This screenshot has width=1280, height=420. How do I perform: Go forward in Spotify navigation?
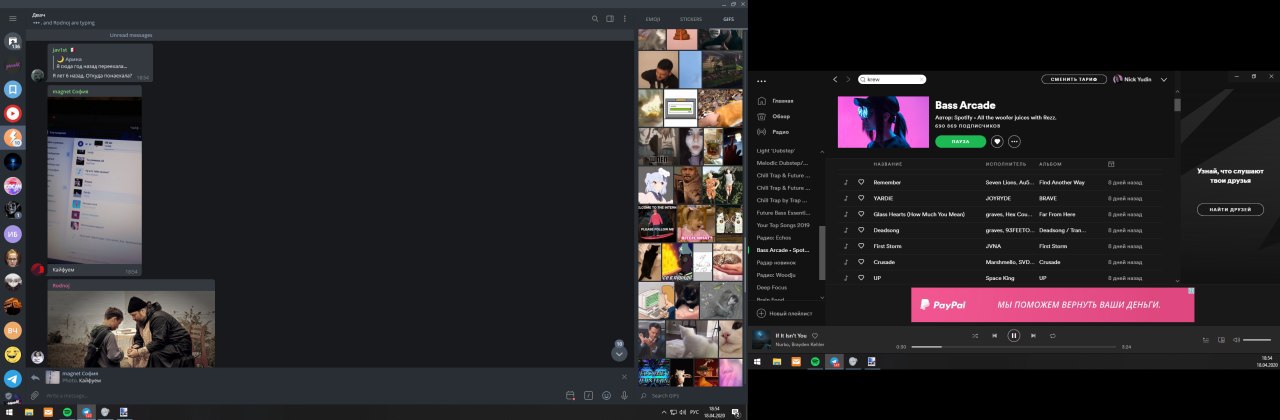[848, 79]
